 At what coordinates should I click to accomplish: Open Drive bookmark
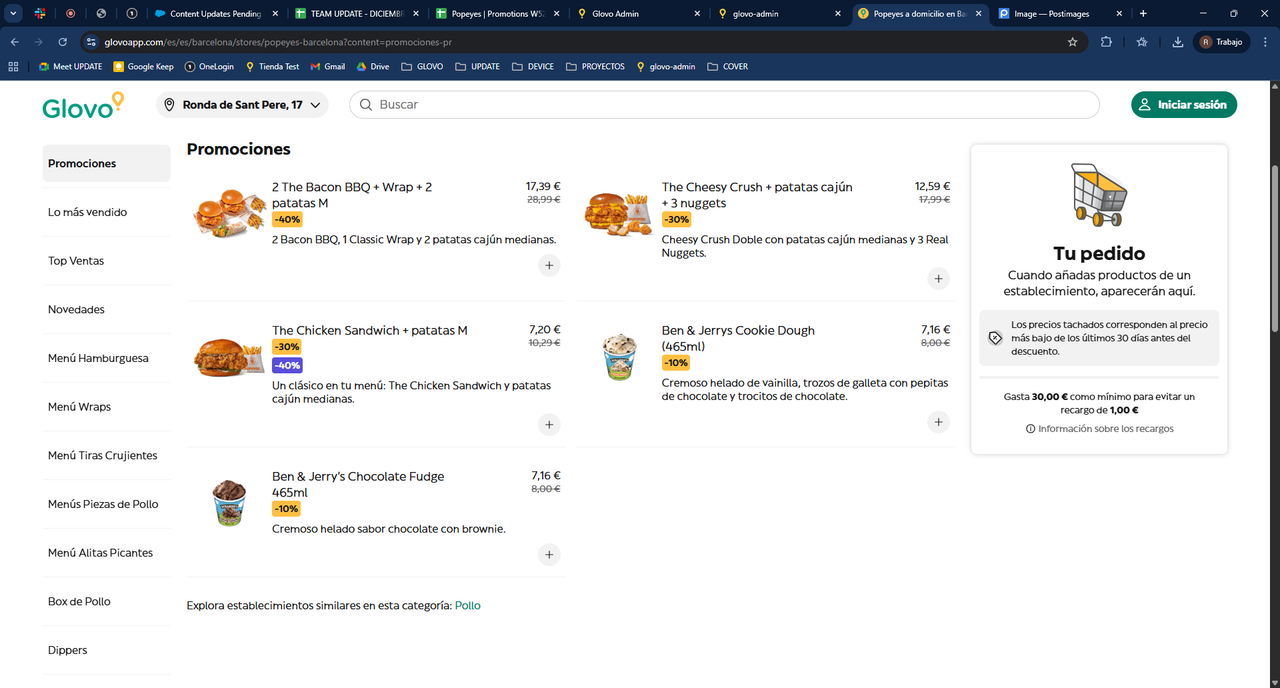372,67
